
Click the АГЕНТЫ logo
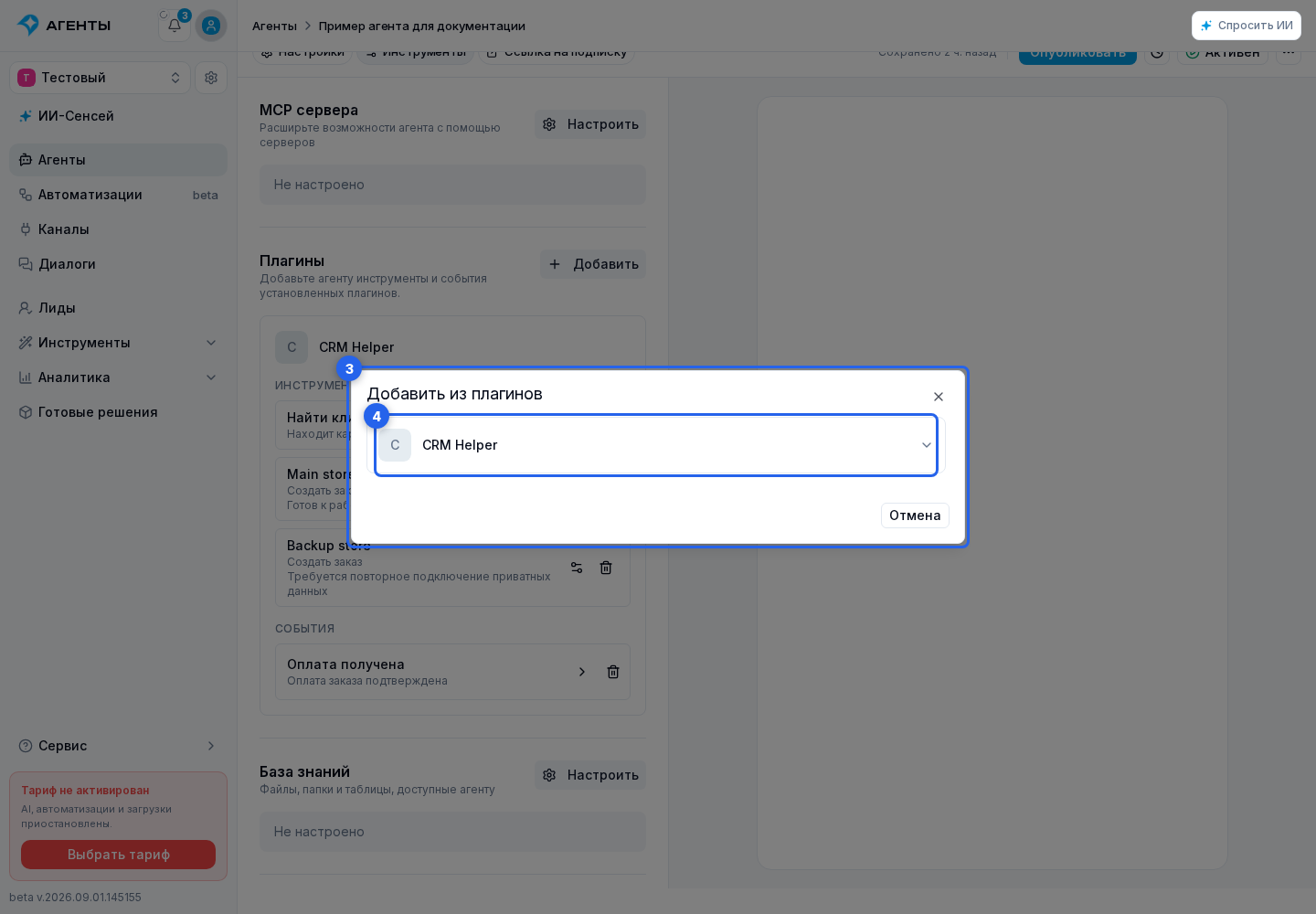point(64,26)
